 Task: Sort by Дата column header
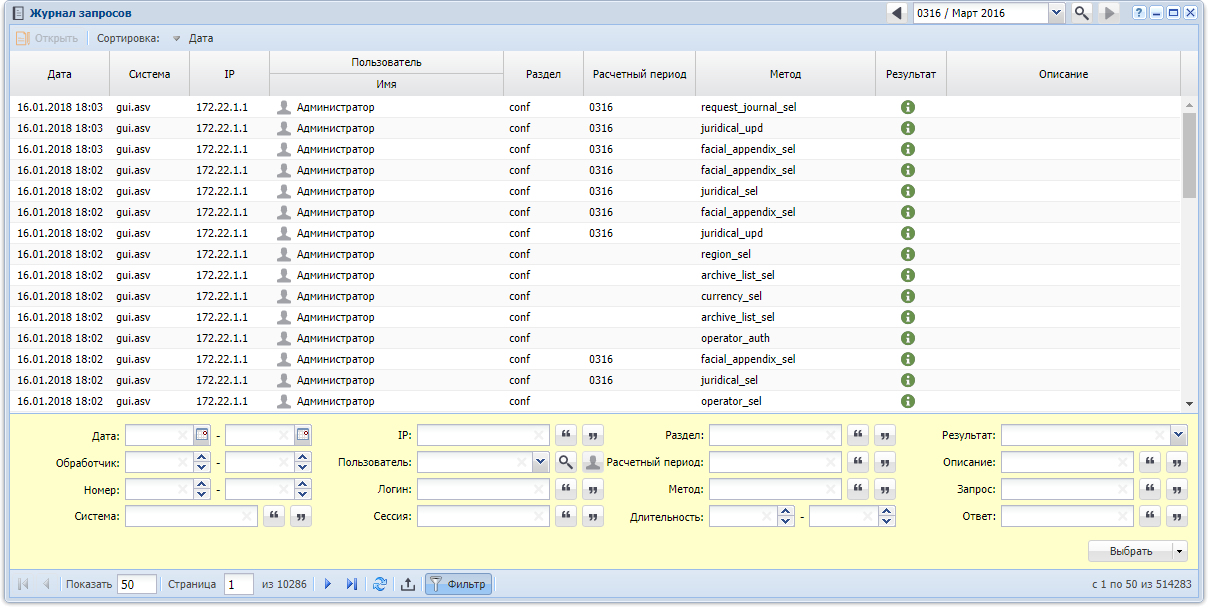(59, 74)
